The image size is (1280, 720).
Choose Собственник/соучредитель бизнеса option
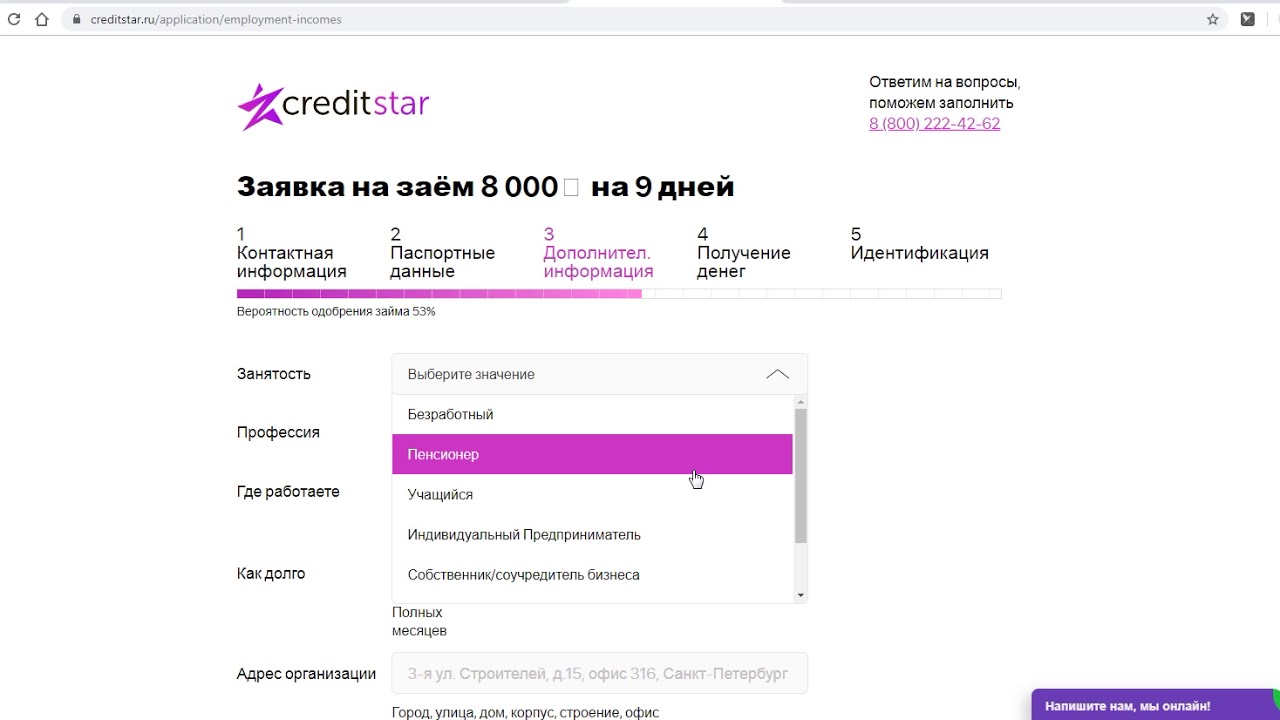click(x=592, y=574)
